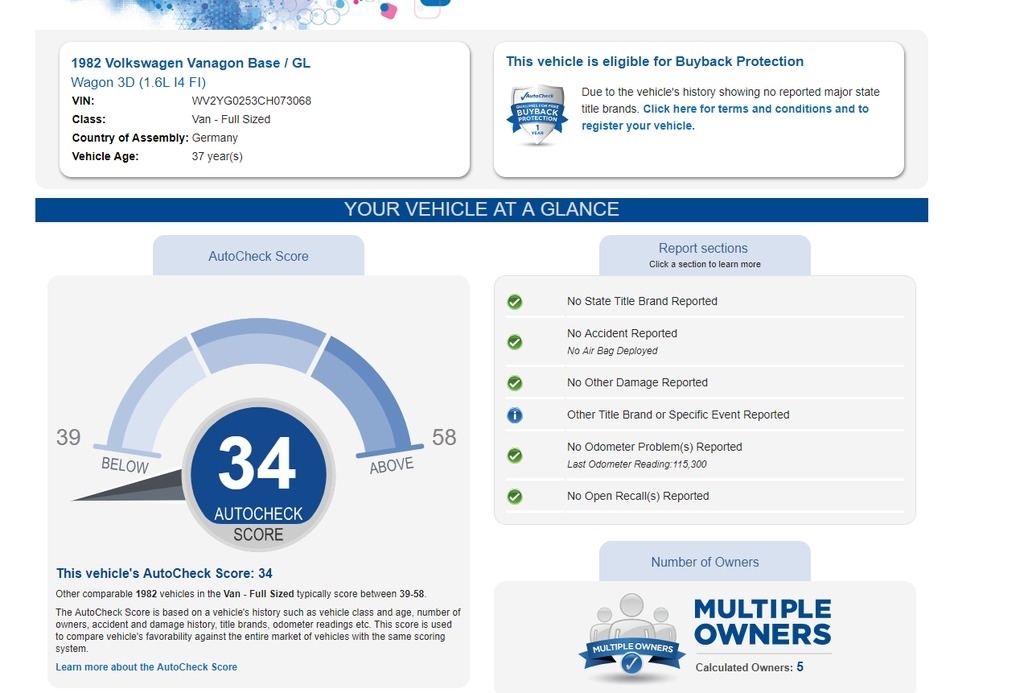This screenshot has width=1024, height=693.
Task: Open the No State Title Brand Reported section
Action: 642,301
